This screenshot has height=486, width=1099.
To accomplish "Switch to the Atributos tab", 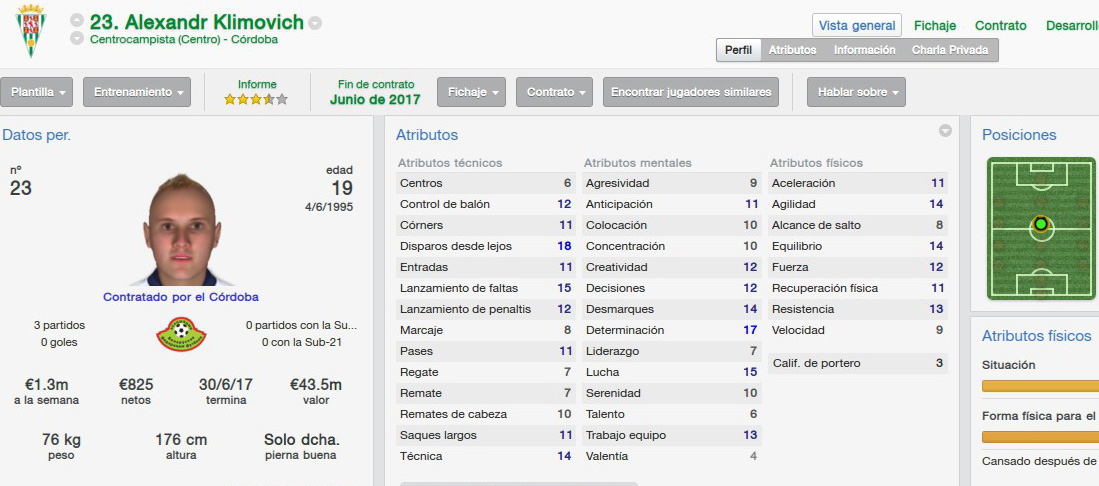I will (792, 50).
